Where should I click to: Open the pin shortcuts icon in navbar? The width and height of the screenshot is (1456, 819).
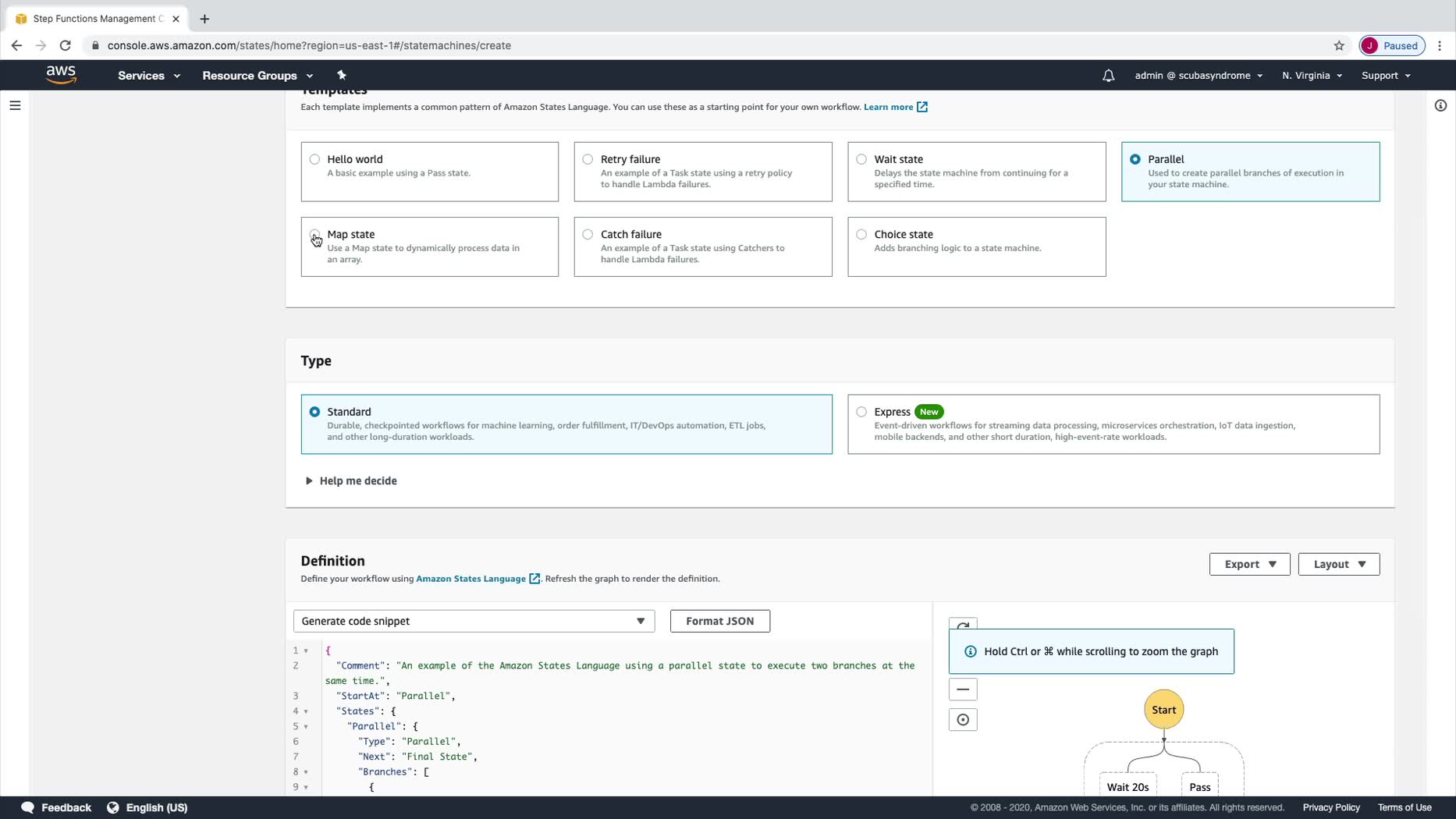(341, 75)
